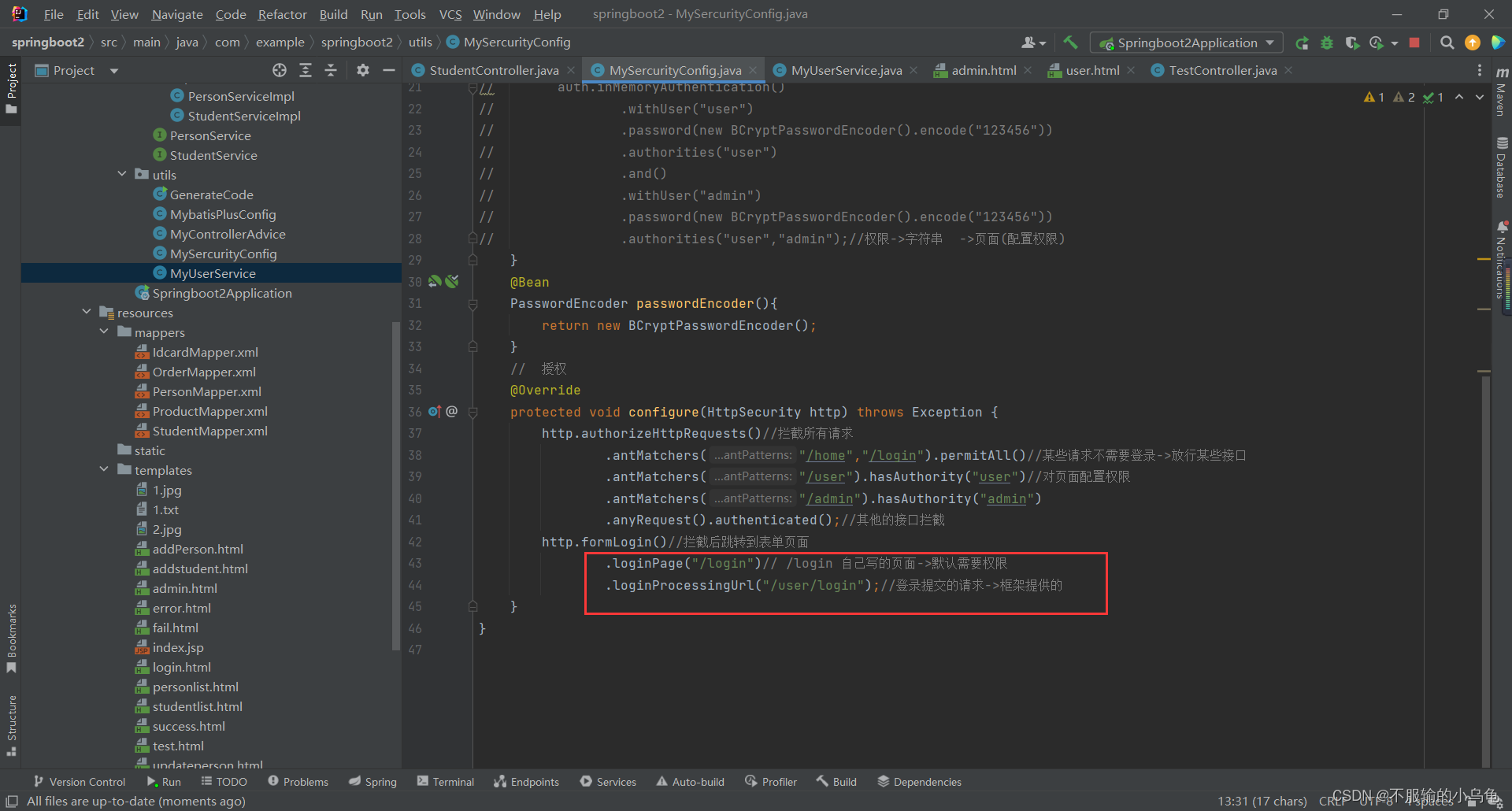This screenshot has height=811, width=1512.
Task: Start debugging with the bug icon
Action: 1327,43
